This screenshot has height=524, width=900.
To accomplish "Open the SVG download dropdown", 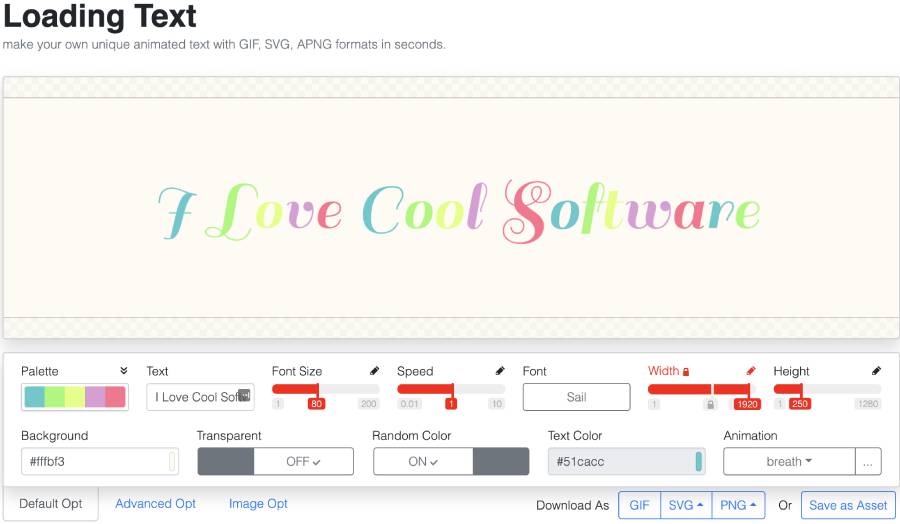I will pos(686,505).
